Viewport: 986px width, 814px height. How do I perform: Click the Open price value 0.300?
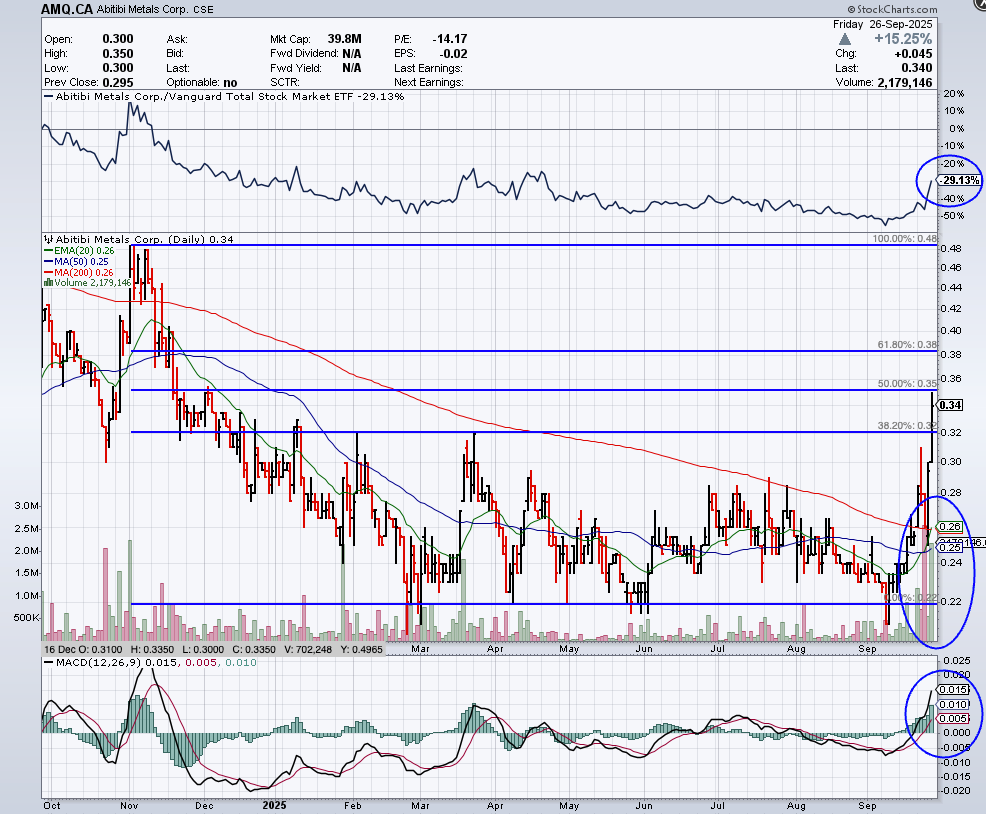point(118,39)
